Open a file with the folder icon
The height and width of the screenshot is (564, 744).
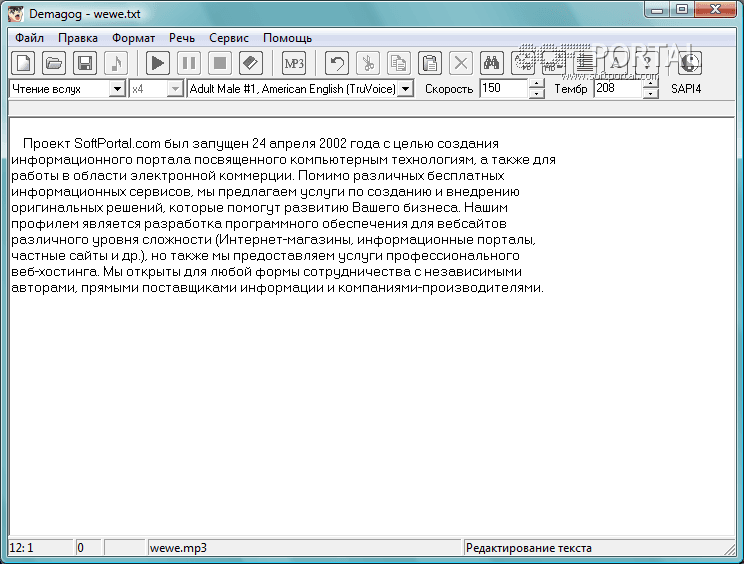(54, 63)
